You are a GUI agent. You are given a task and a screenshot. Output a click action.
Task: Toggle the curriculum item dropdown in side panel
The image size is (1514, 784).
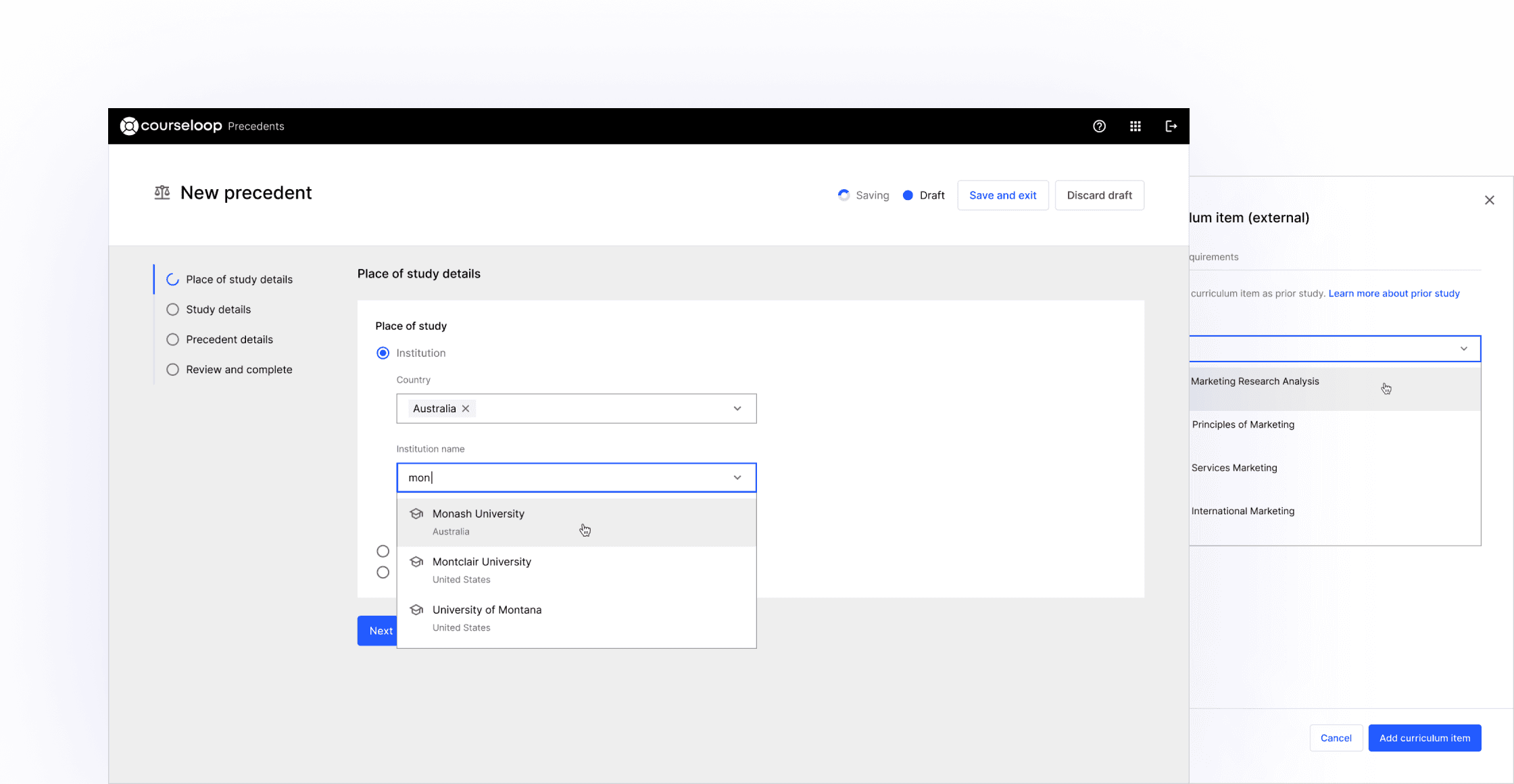1463,349
